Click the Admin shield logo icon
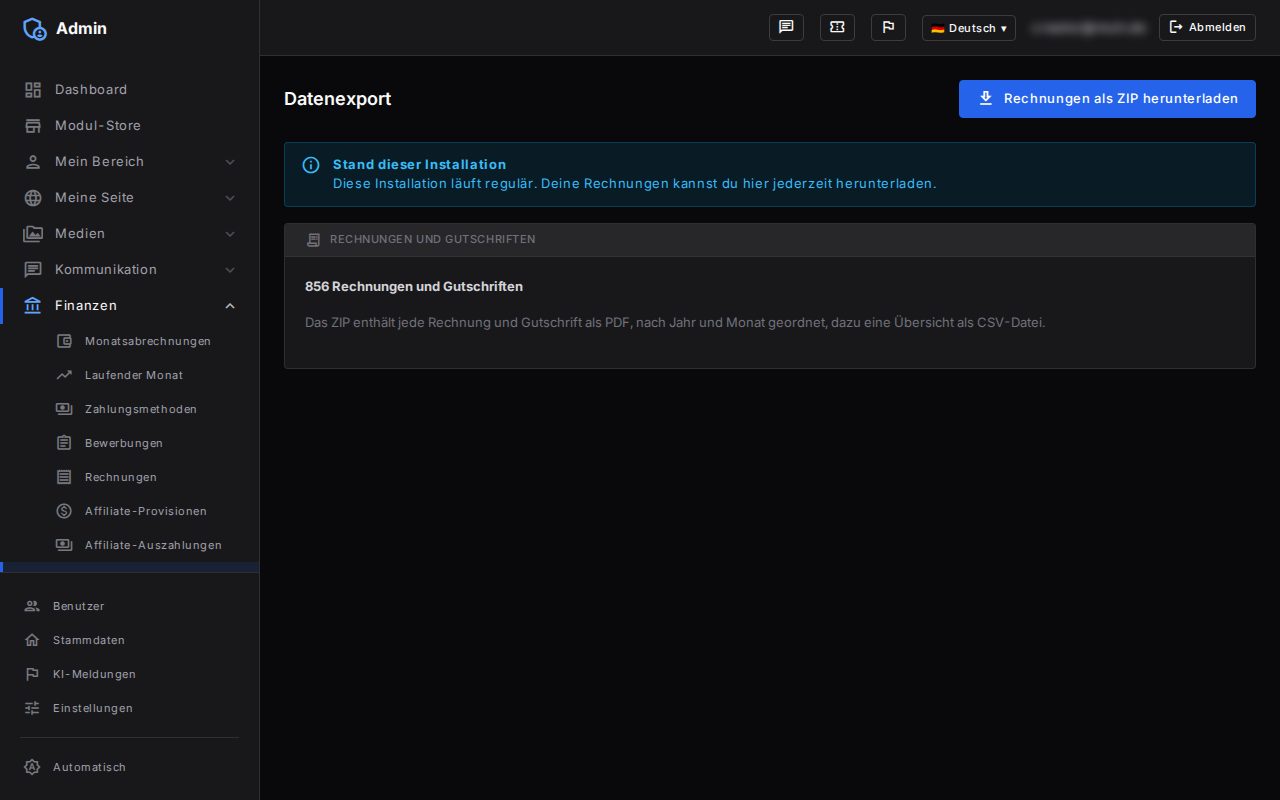This screenshot has height=800, width=1280. [x=34, y=28]
